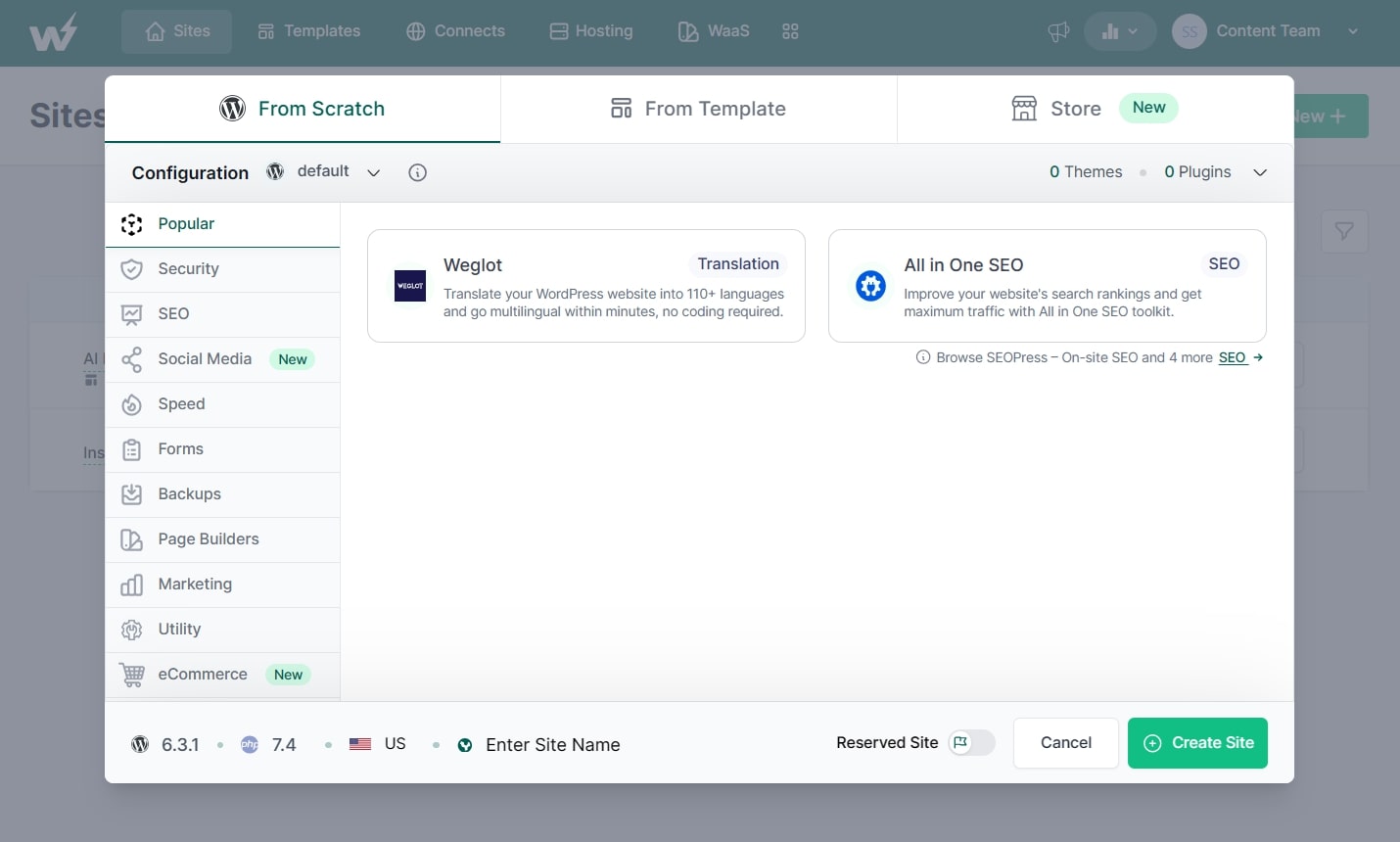Screen dimensions: 1400x842
Task: Select the eCommerce category
Action: 222,675
